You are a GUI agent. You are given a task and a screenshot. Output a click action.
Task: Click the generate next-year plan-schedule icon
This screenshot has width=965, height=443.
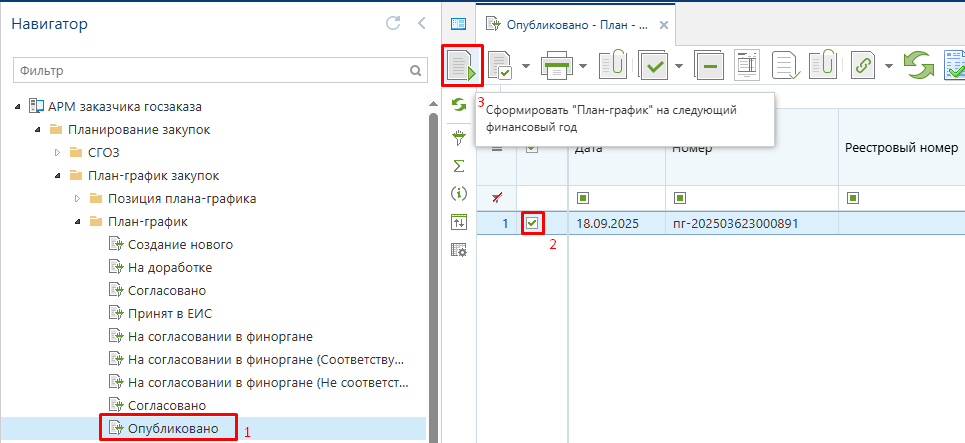coord(462,66)
